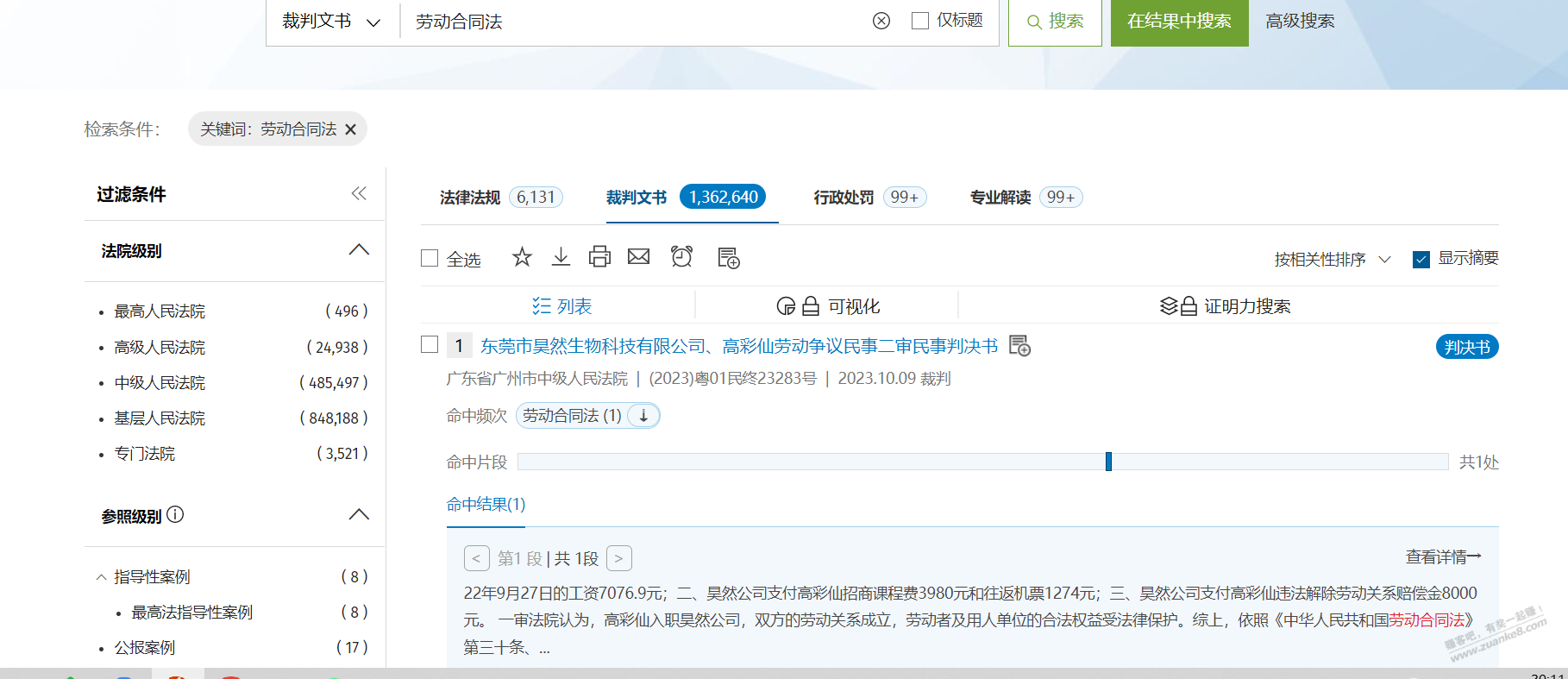Screen dimensions: 1568x679
Task: Click the 1,362,640 count badge
Action: (x=723, y=198)
